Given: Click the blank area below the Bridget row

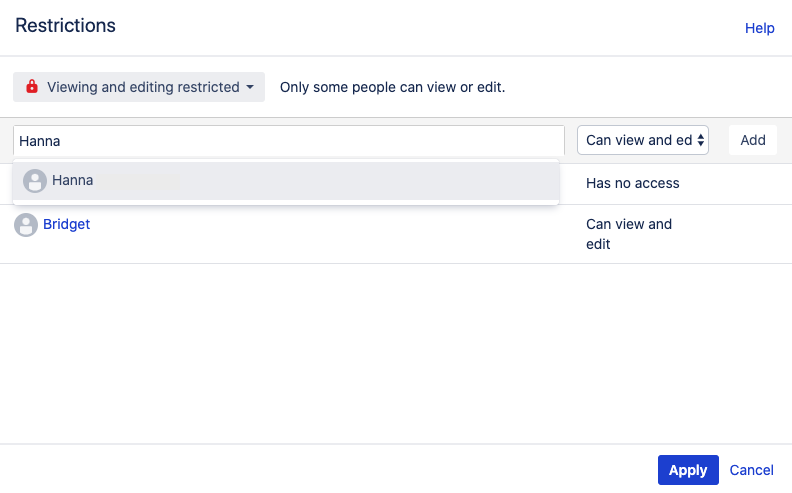Looking at the screenshot, I should click(x=396, y=354).
